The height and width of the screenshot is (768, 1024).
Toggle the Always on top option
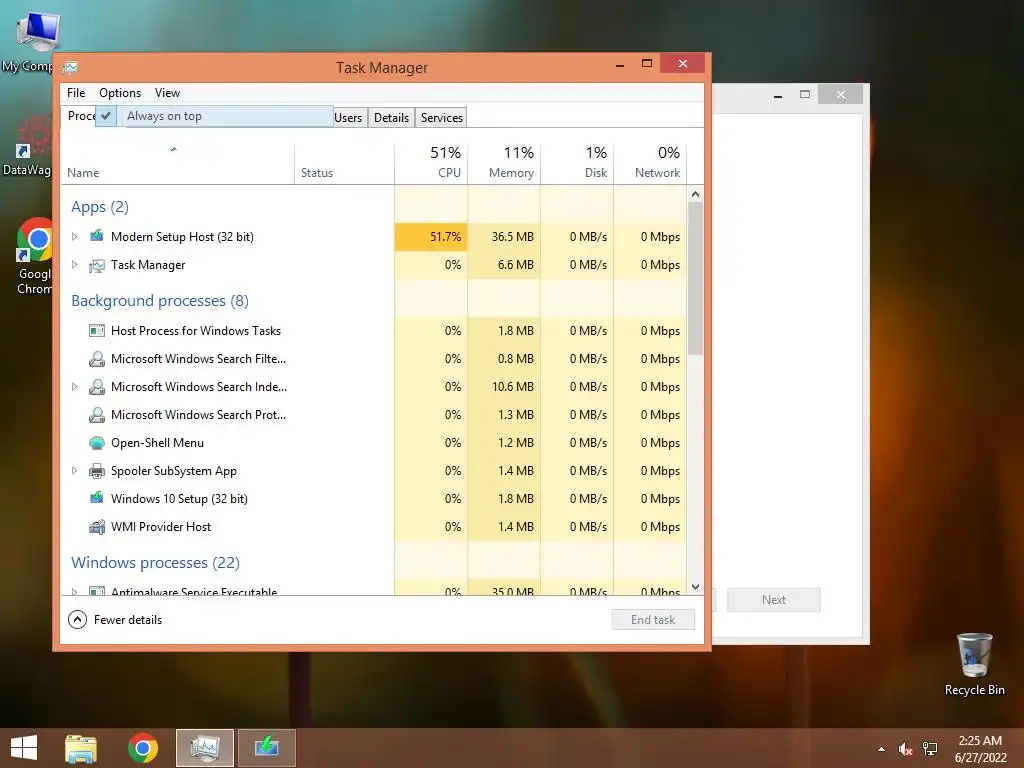(215, 116)
